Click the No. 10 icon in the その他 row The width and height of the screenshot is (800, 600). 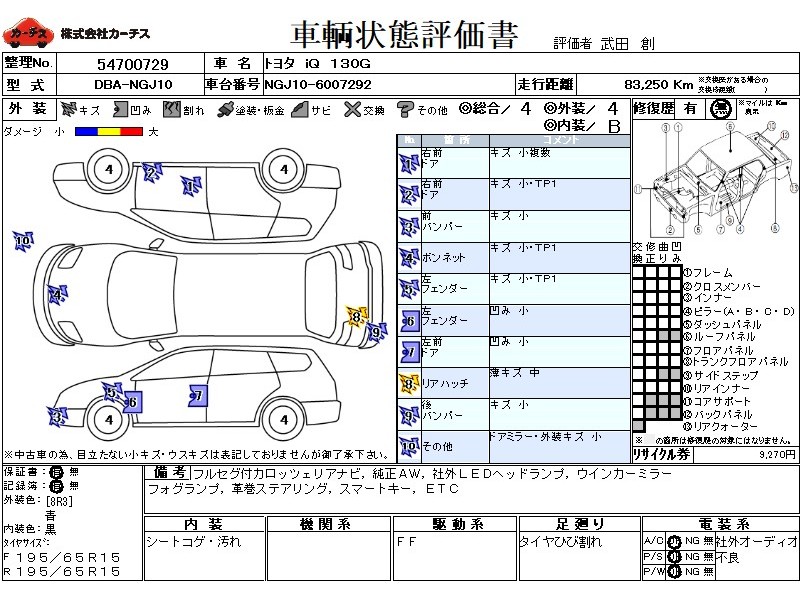[x=409, y=447]
